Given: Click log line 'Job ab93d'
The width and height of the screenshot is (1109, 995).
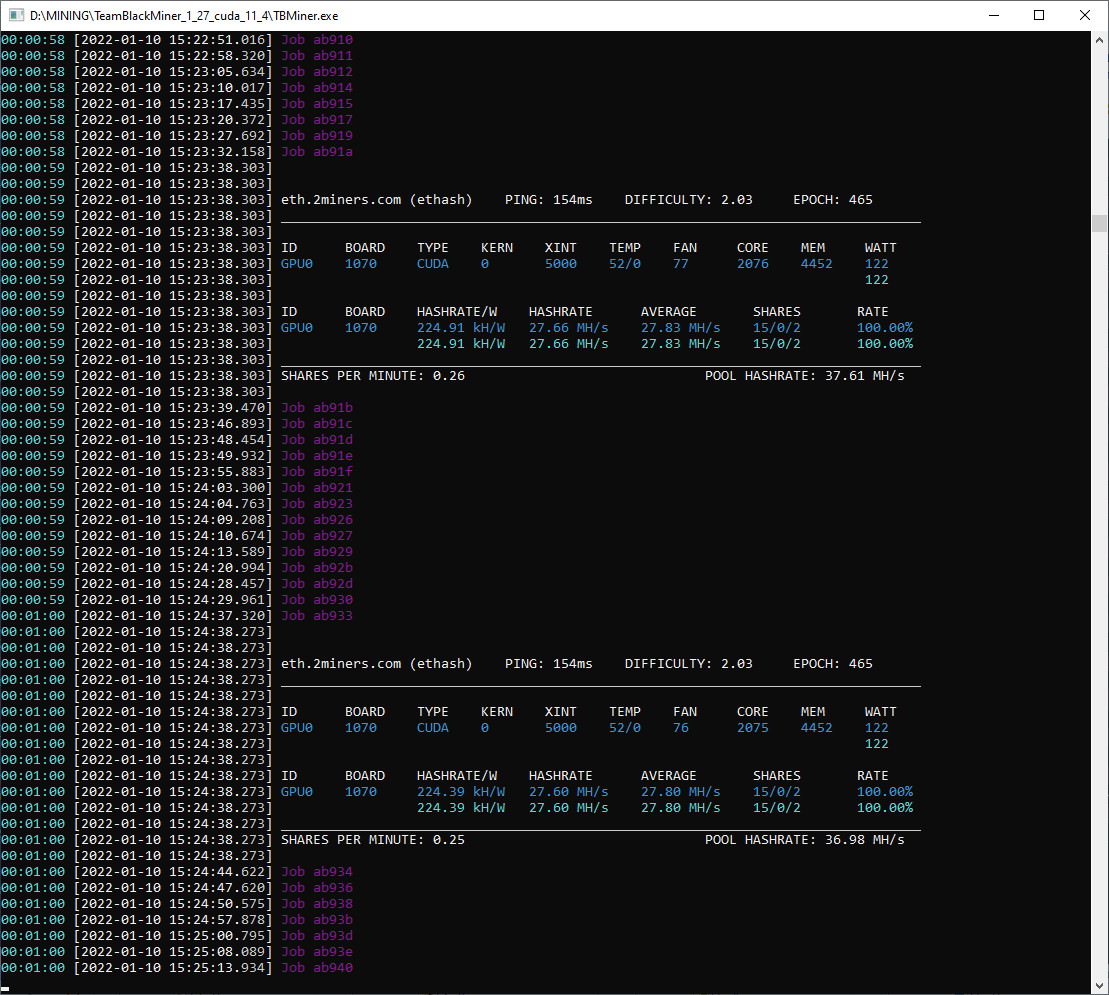Looking at the screenshot, I should click(x=317, y=936).
